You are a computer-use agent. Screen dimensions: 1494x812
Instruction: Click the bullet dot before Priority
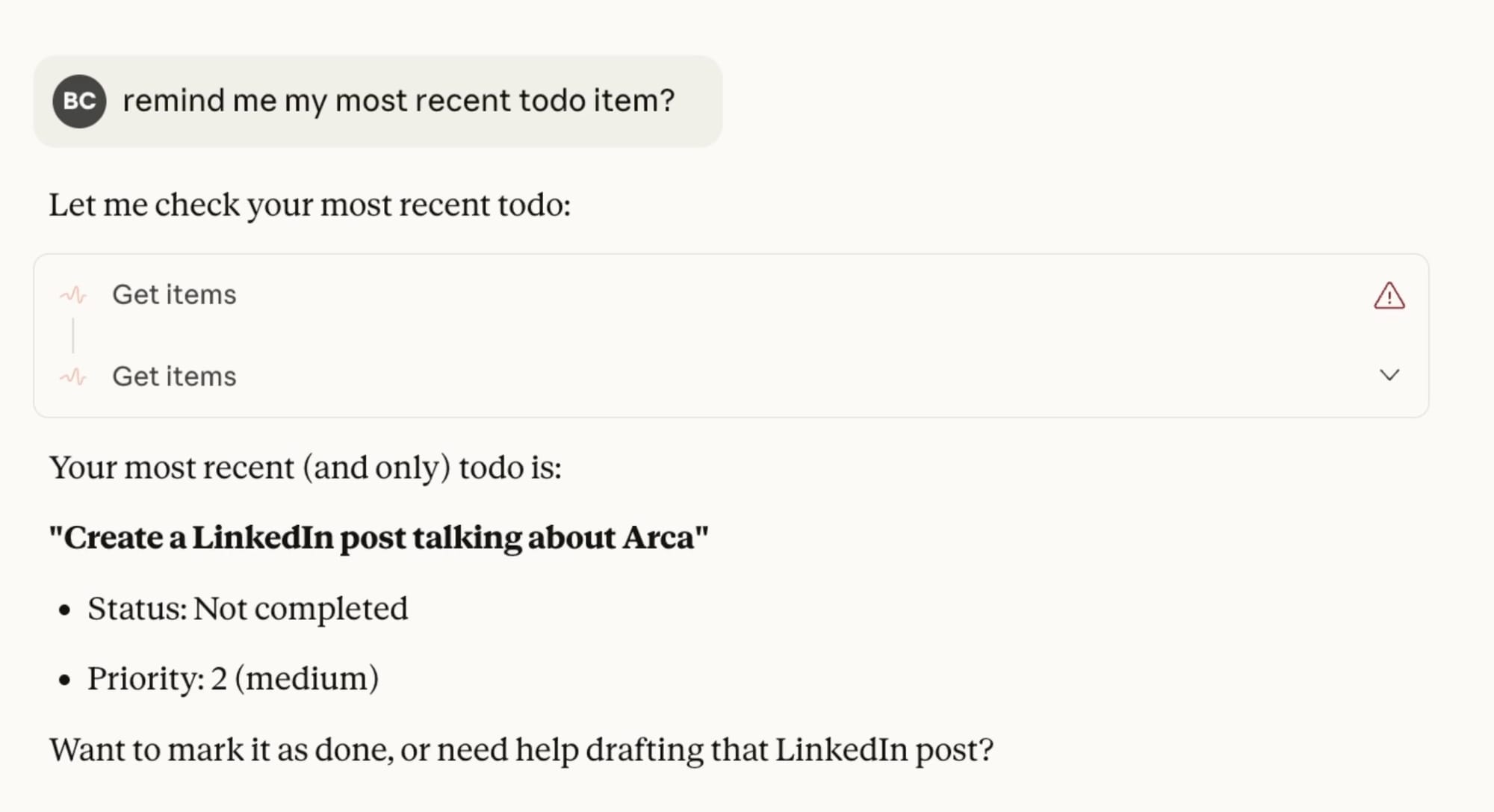(65, 681)
